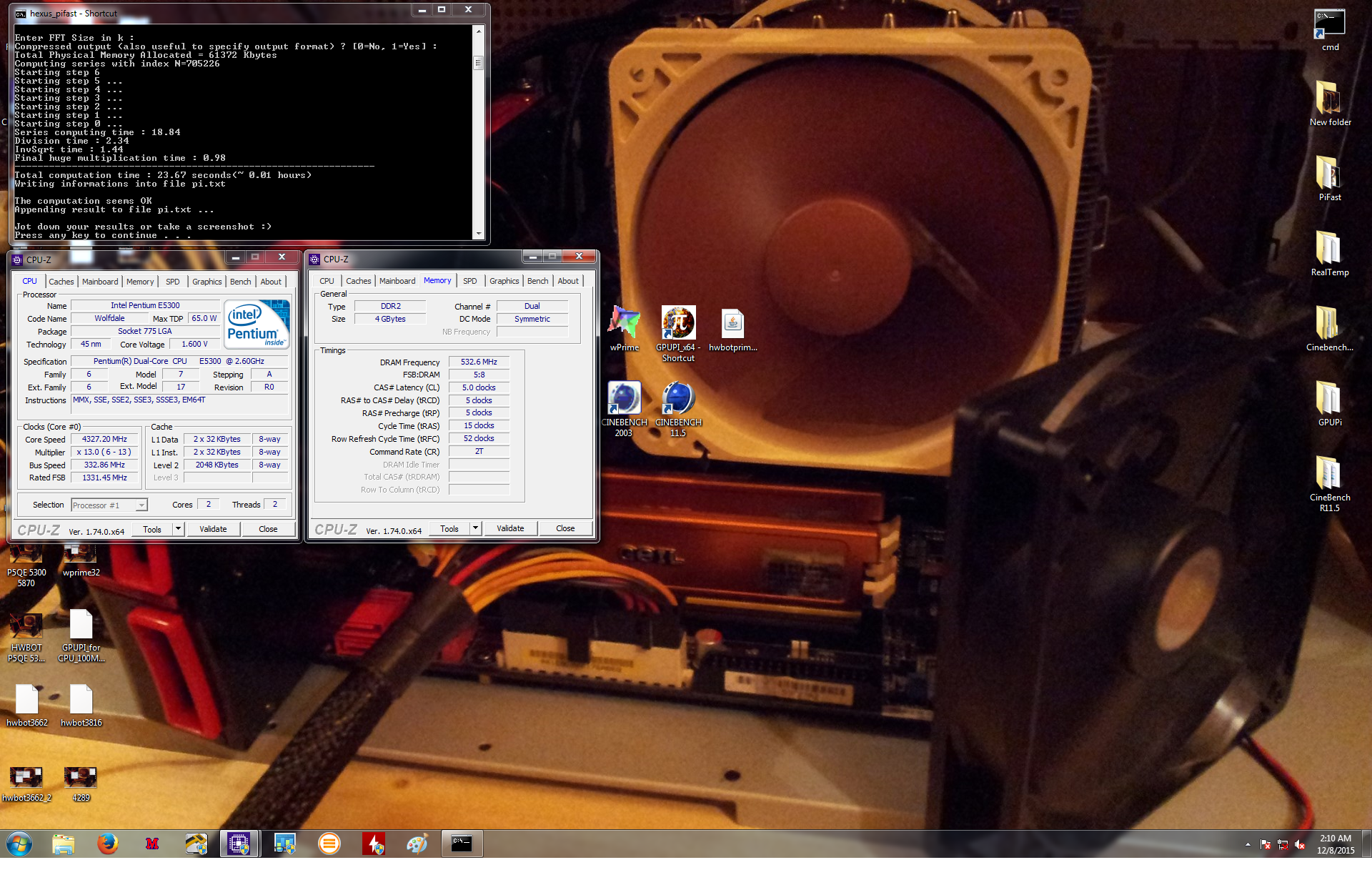Click the console scrollbar up arrow
The height and width of the screenshot is (875, 1372).
pos(479,31)
